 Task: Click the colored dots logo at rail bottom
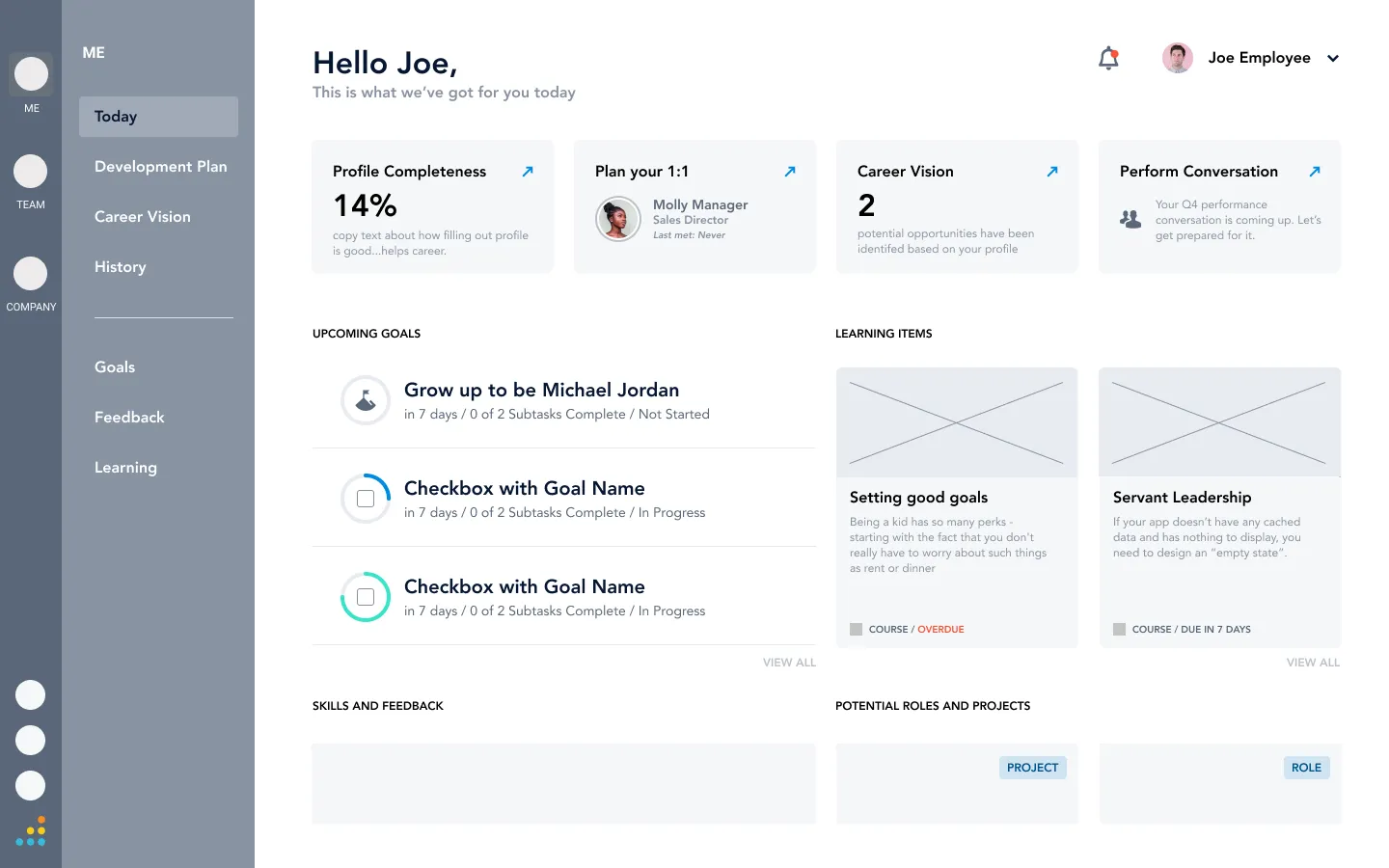pyautogui.click(x=31, y=831)
